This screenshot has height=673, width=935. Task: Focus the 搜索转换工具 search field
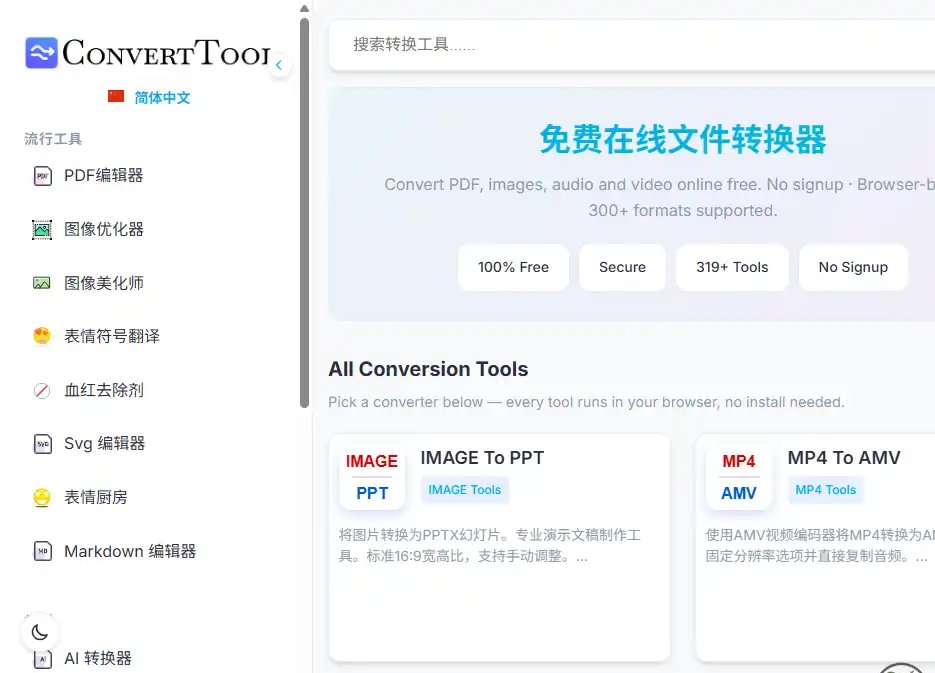[632, 45]
